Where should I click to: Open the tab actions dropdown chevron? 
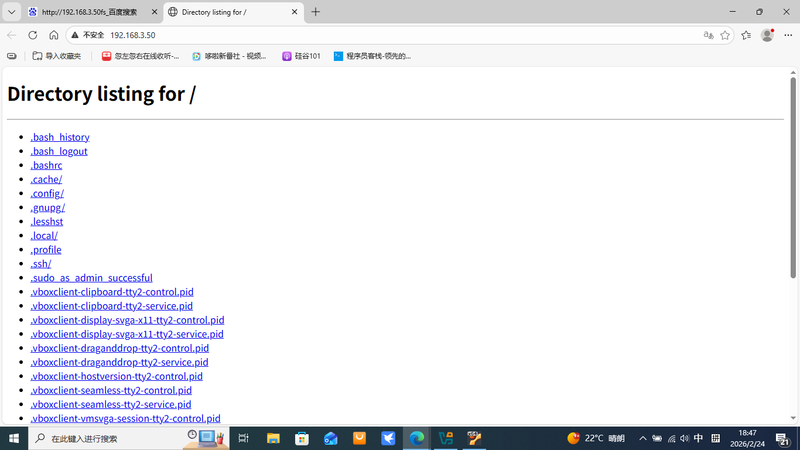pos(11,12)
